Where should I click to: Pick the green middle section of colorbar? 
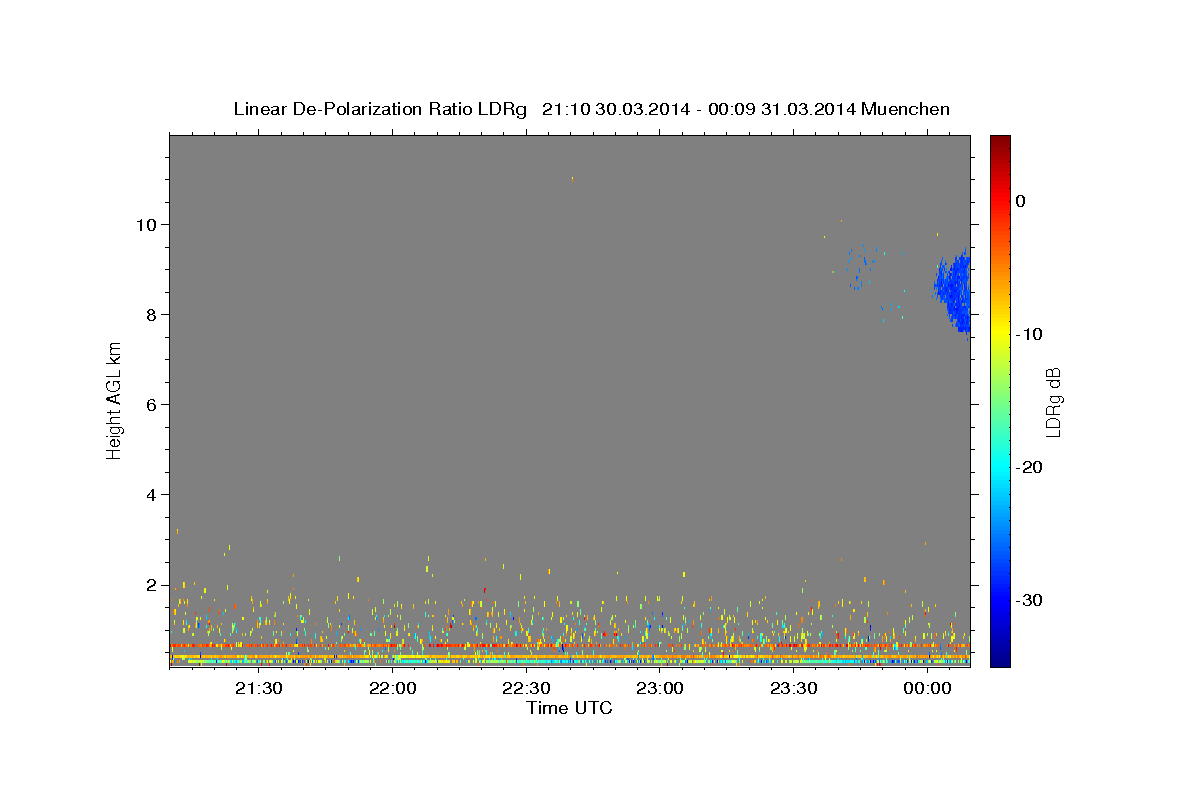tap(1000, 400)
